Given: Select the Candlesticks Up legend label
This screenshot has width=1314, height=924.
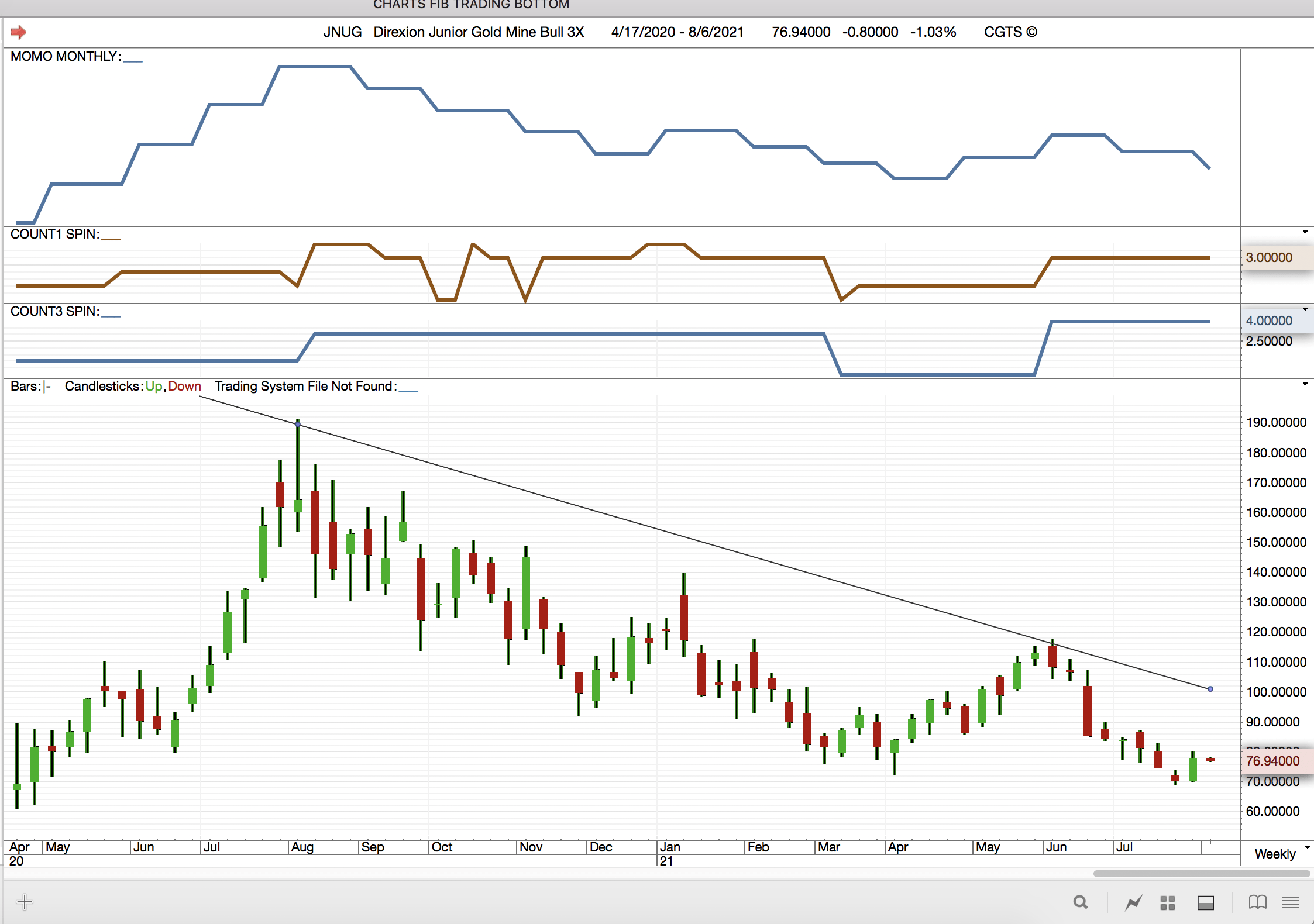Looking at the screenshot, I should (x=153, y=387).
